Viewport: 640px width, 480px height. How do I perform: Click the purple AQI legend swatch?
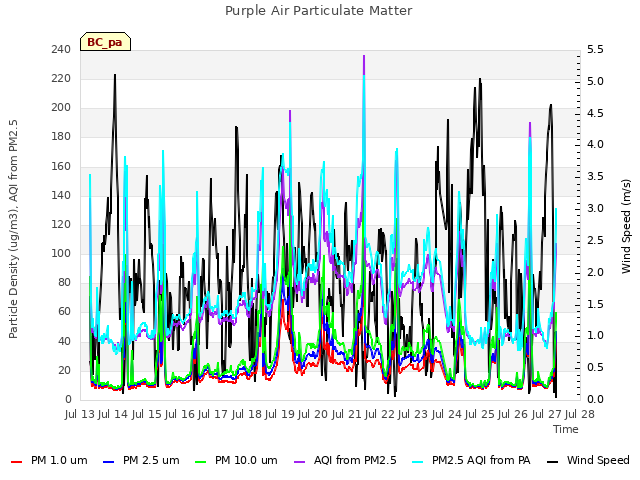pyautogui.click(x=300, y=462)
